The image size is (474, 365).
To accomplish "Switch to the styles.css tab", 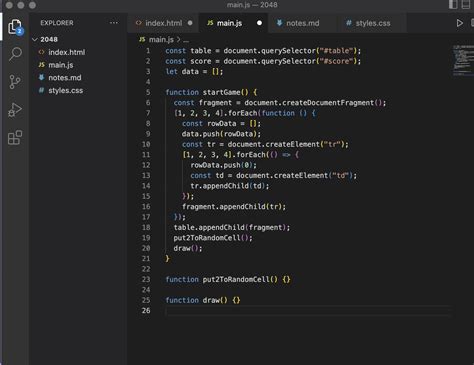I will 372,23.
